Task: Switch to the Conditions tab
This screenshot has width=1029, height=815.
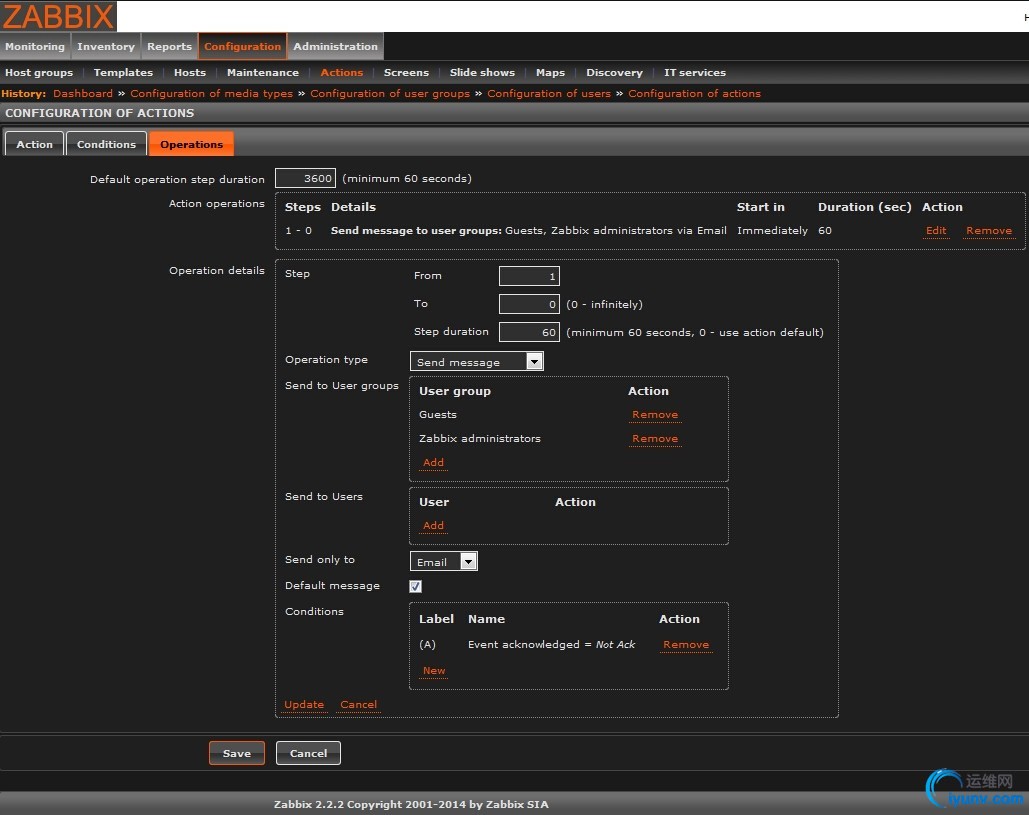Action: tap(106, 144)
